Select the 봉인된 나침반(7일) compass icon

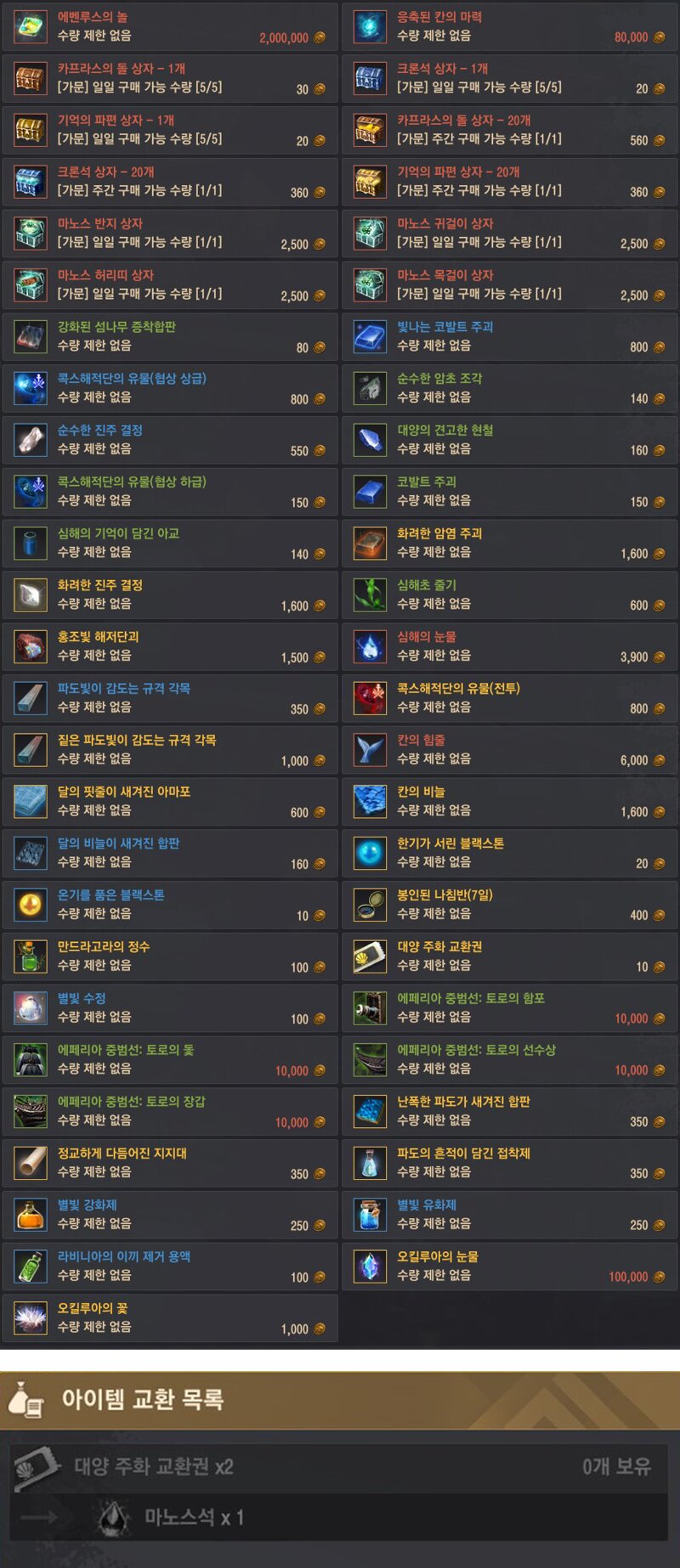click(x=370, y=905)
